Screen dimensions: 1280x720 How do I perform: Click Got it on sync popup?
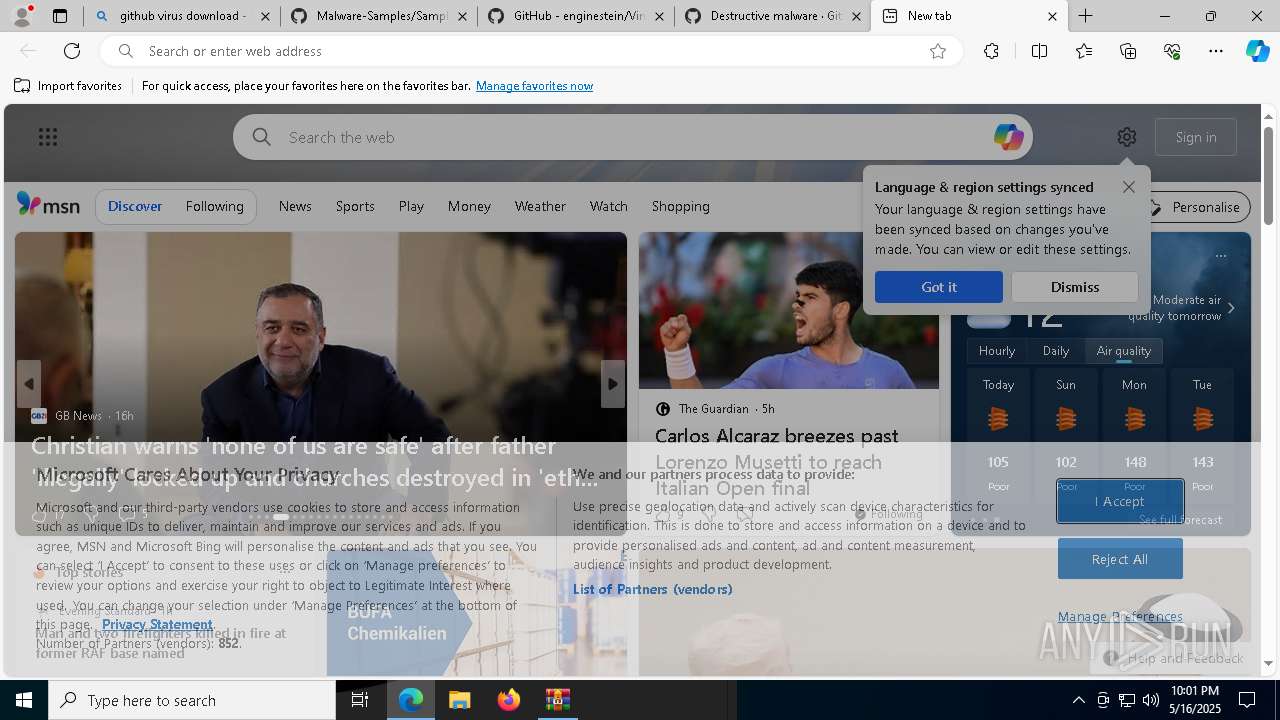tap(939, 287)
